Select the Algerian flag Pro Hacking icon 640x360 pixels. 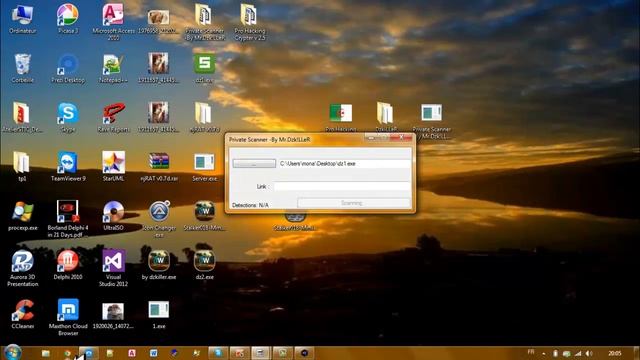[340, 117]
